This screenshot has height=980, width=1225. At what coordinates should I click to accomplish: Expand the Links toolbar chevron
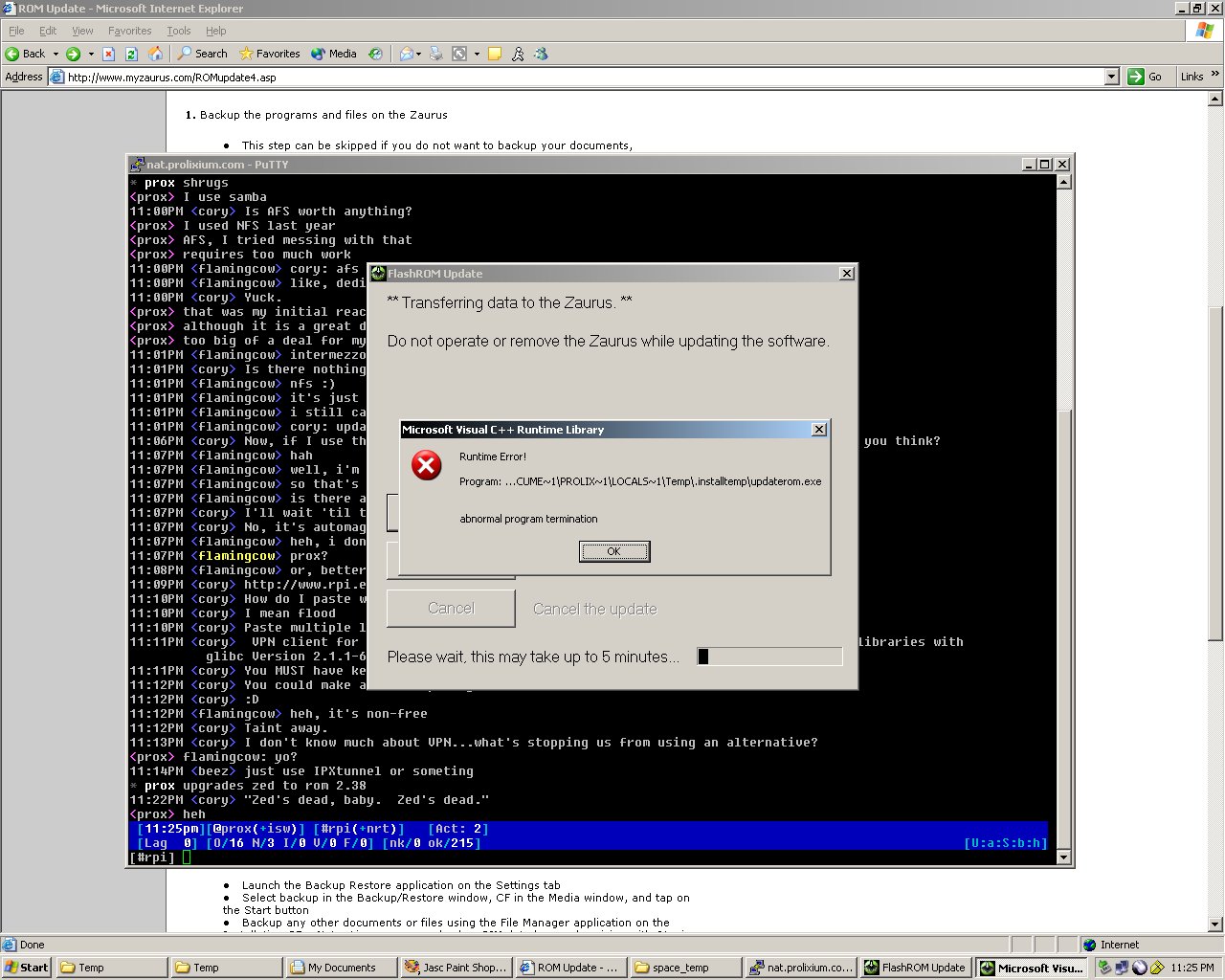(1215, 75)
